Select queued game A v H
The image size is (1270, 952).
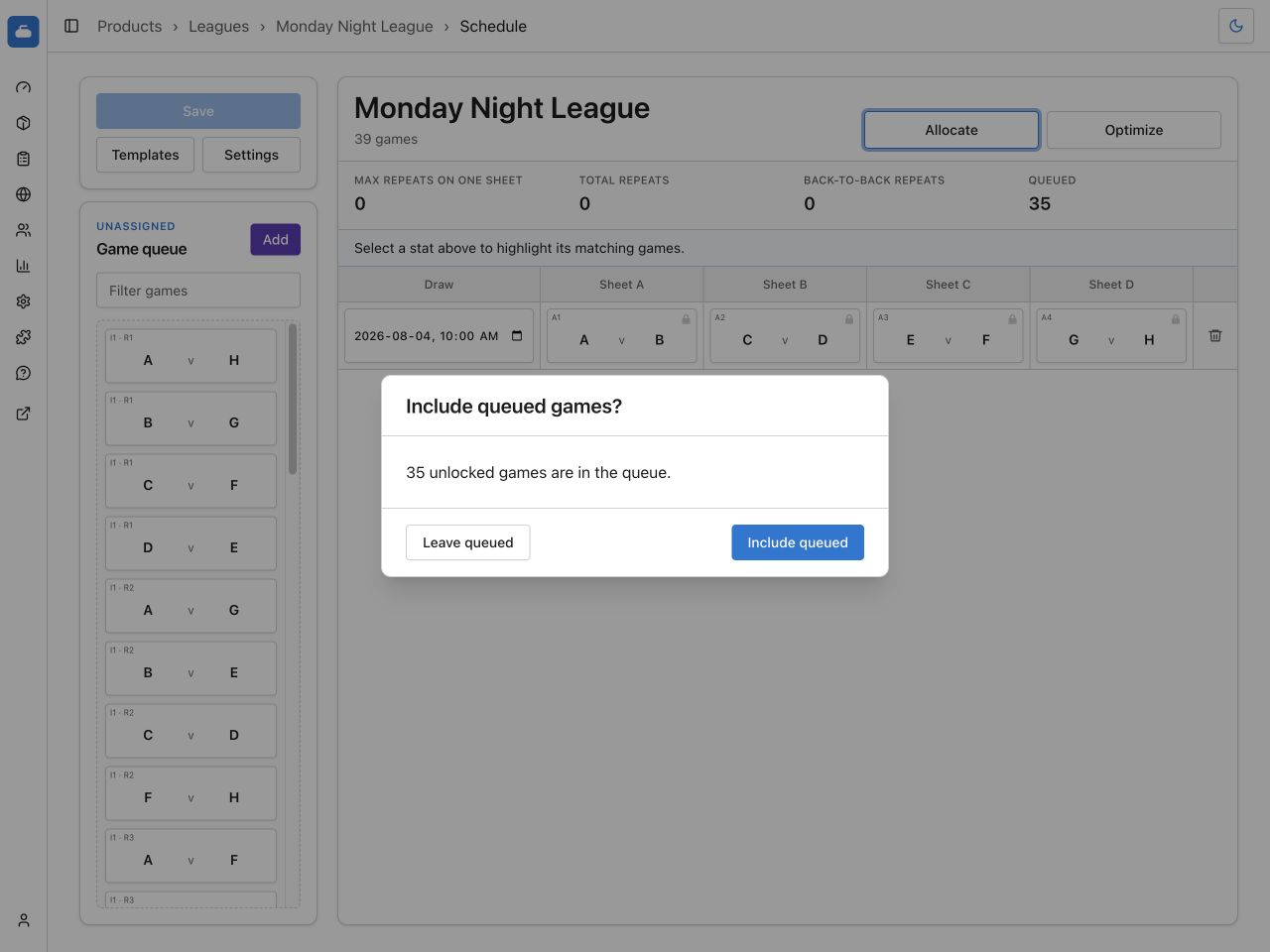click(x=190, y=356)
